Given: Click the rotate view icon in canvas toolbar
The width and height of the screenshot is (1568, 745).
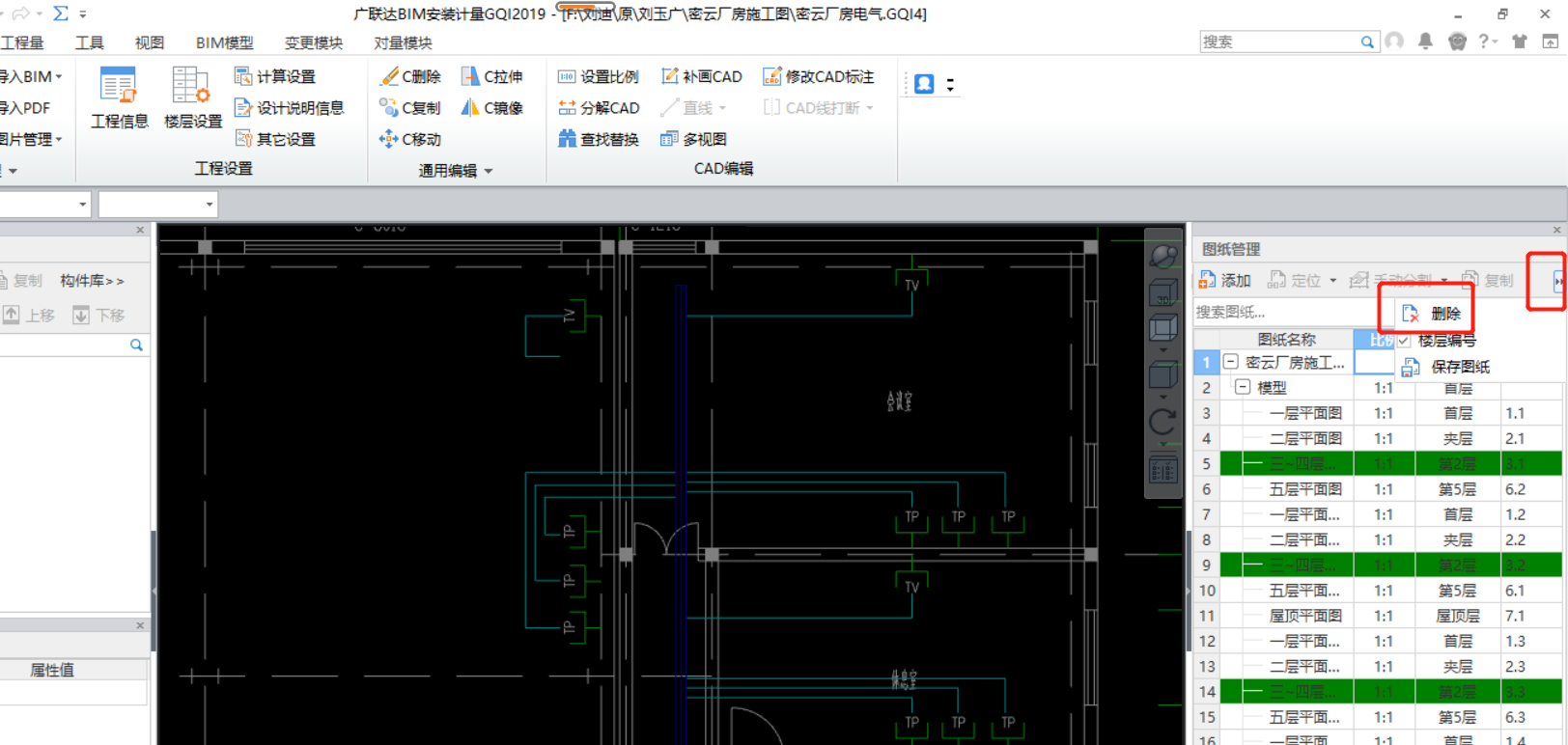Looking at the screenshot, I should click(1163, 422).
